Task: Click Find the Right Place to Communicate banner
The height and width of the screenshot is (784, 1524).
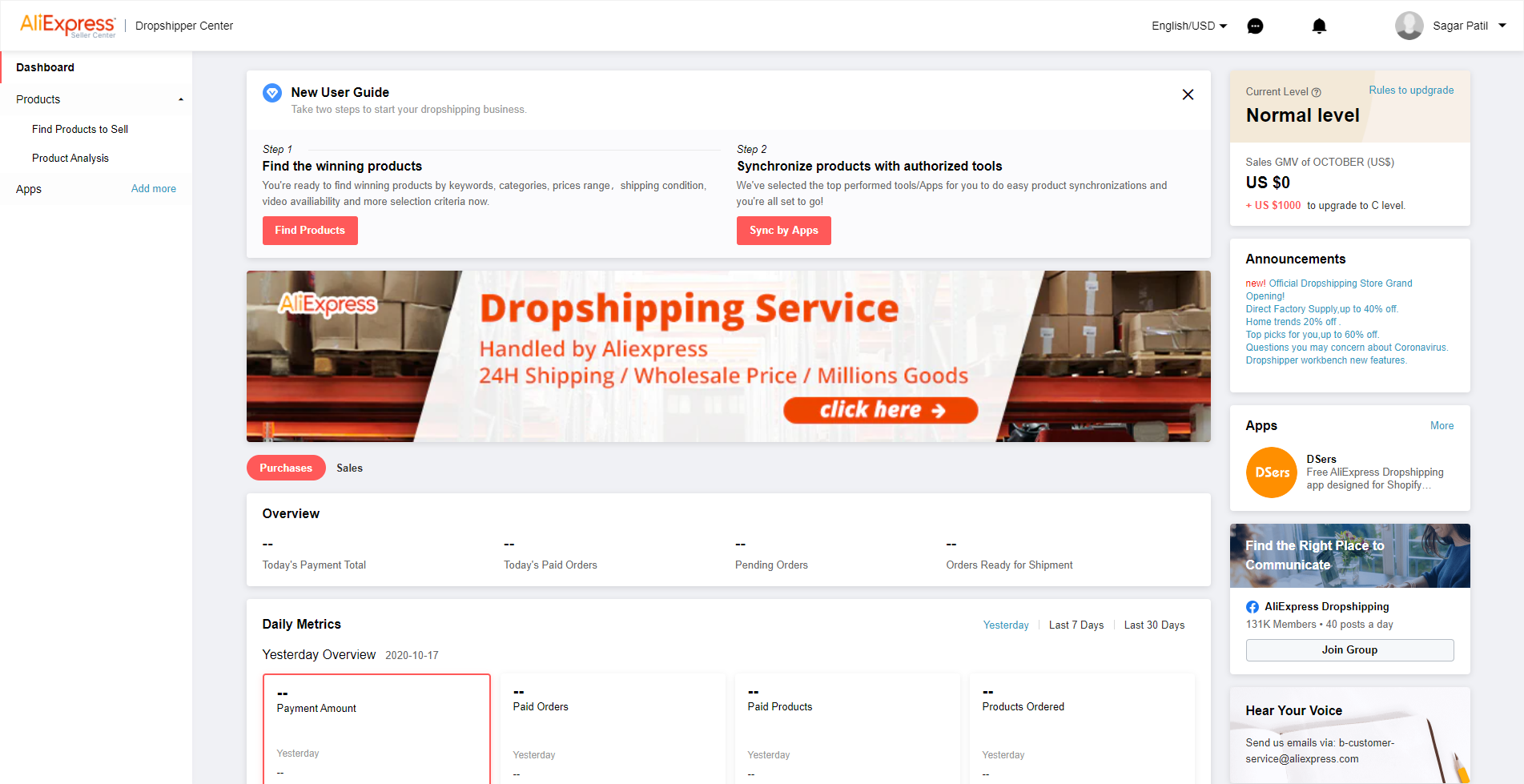Action: point(1350,556)
